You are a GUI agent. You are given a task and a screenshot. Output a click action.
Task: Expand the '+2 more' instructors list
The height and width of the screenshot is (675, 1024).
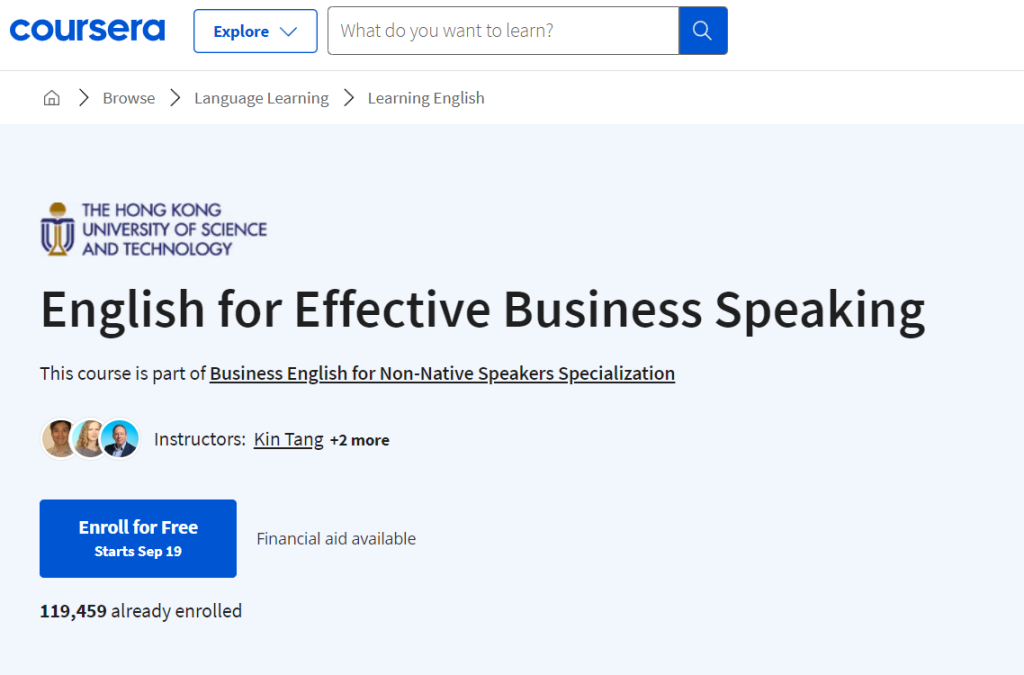point(360,440)
